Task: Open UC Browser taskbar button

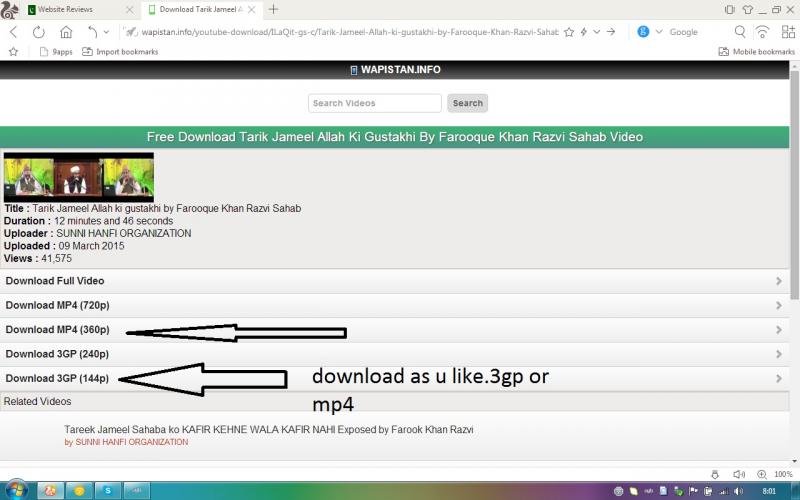Action: tap(50, 491)
